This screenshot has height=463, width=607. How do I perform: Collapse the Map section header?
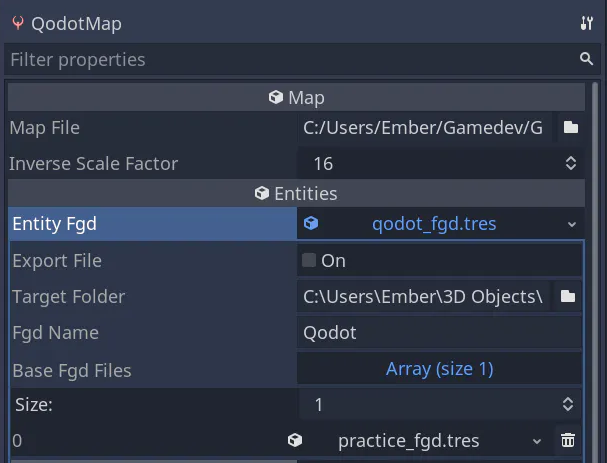click(x=297, y=97)
